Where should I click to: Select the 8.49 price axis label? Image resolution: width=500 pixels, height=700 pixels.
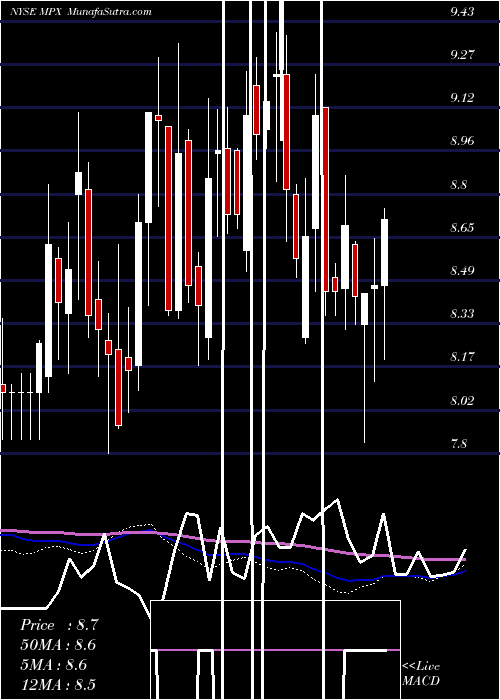pos(462,271)
